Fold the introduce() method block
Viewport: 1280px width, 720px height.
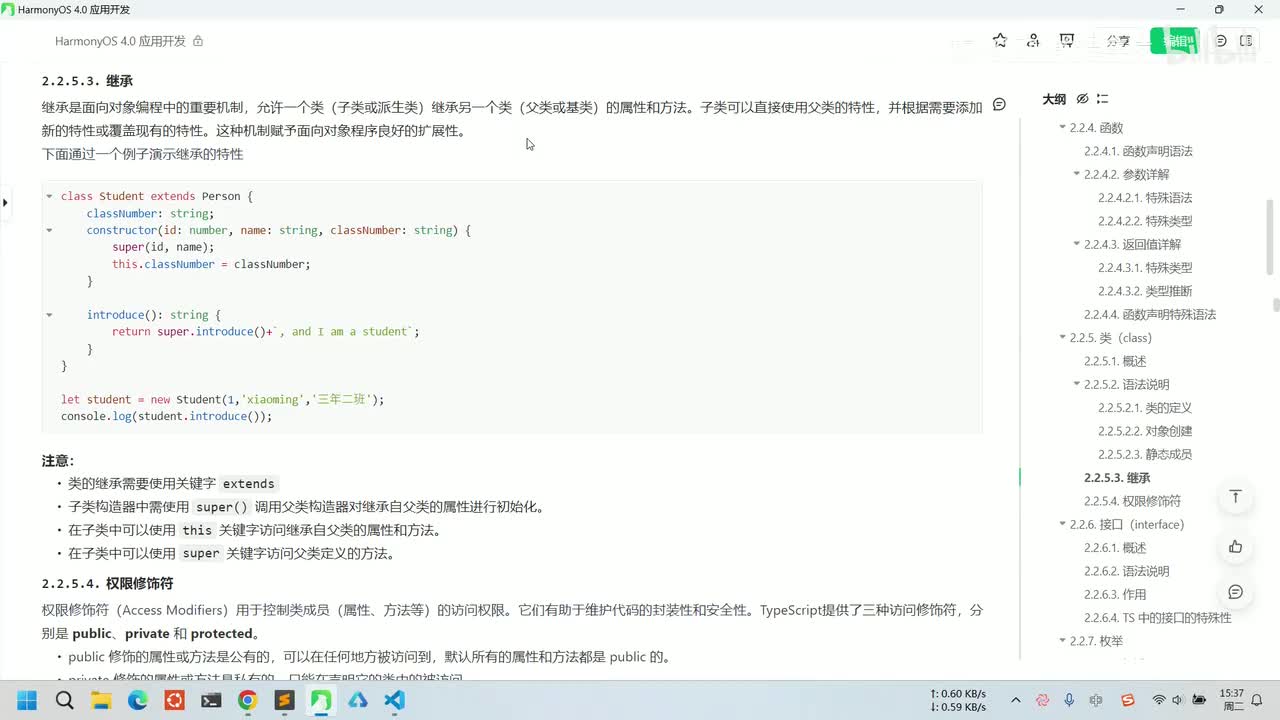(x=49, y=315)
